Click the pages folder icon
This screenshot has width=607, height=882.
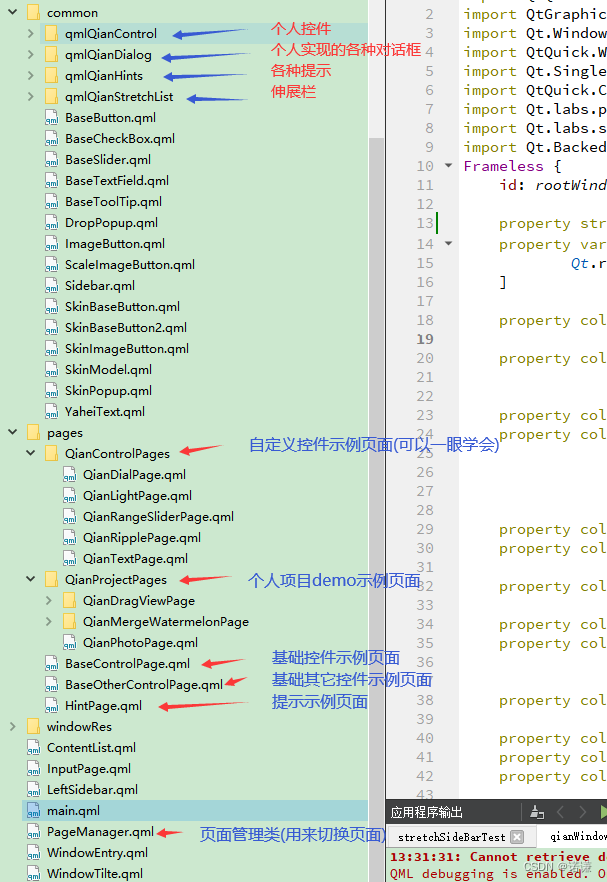coord(34,432)
